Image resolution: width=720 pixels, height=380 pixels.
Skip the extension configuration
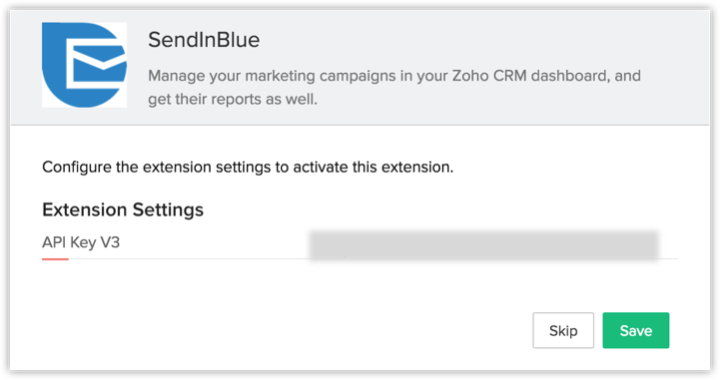(563, 330)
